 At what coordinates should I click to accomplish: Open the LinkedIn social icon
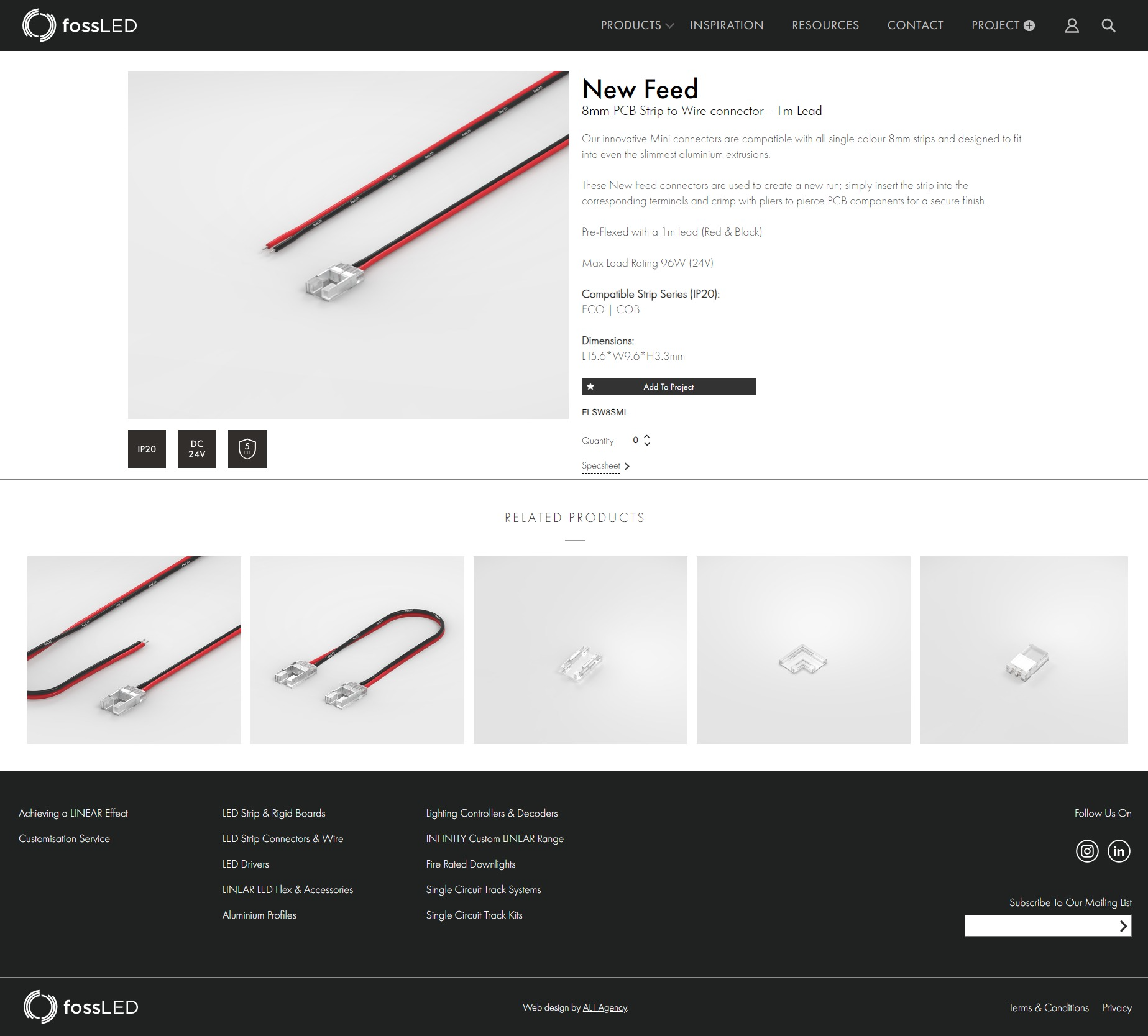(1119, 851)
